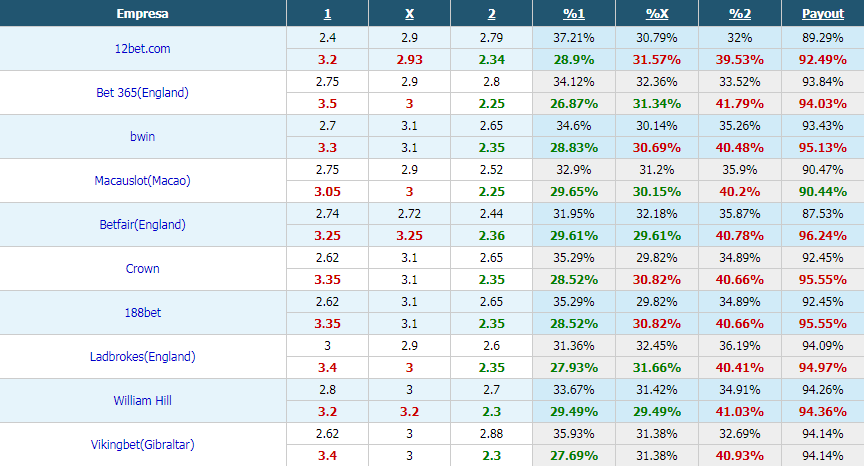Click Vikingbet opening away odds 2.88
Viewport: 864px width, 466px height.
pyautogui.click(x=492, y=434)
